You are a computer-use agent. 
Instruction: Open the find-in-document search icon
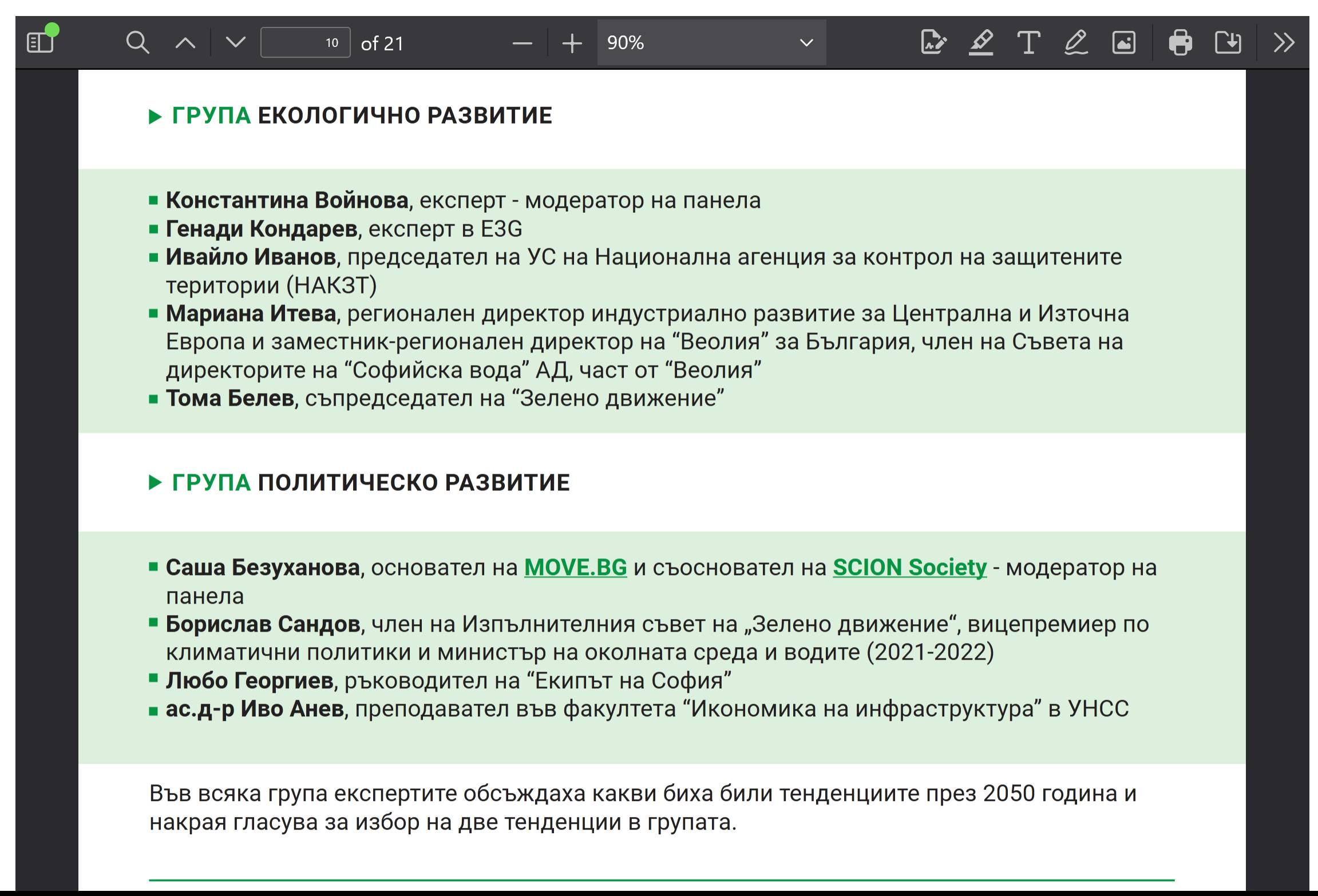(137, 42)
